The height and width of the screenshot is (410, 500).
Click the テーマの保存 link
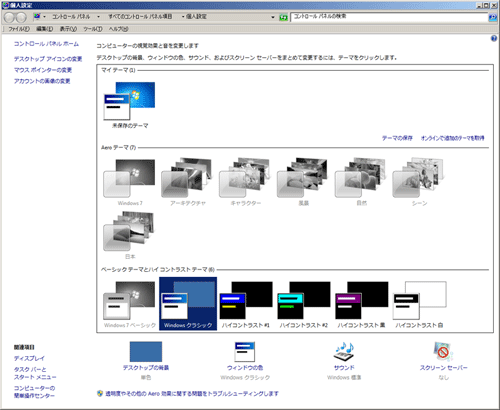click(x=397, y=138)
